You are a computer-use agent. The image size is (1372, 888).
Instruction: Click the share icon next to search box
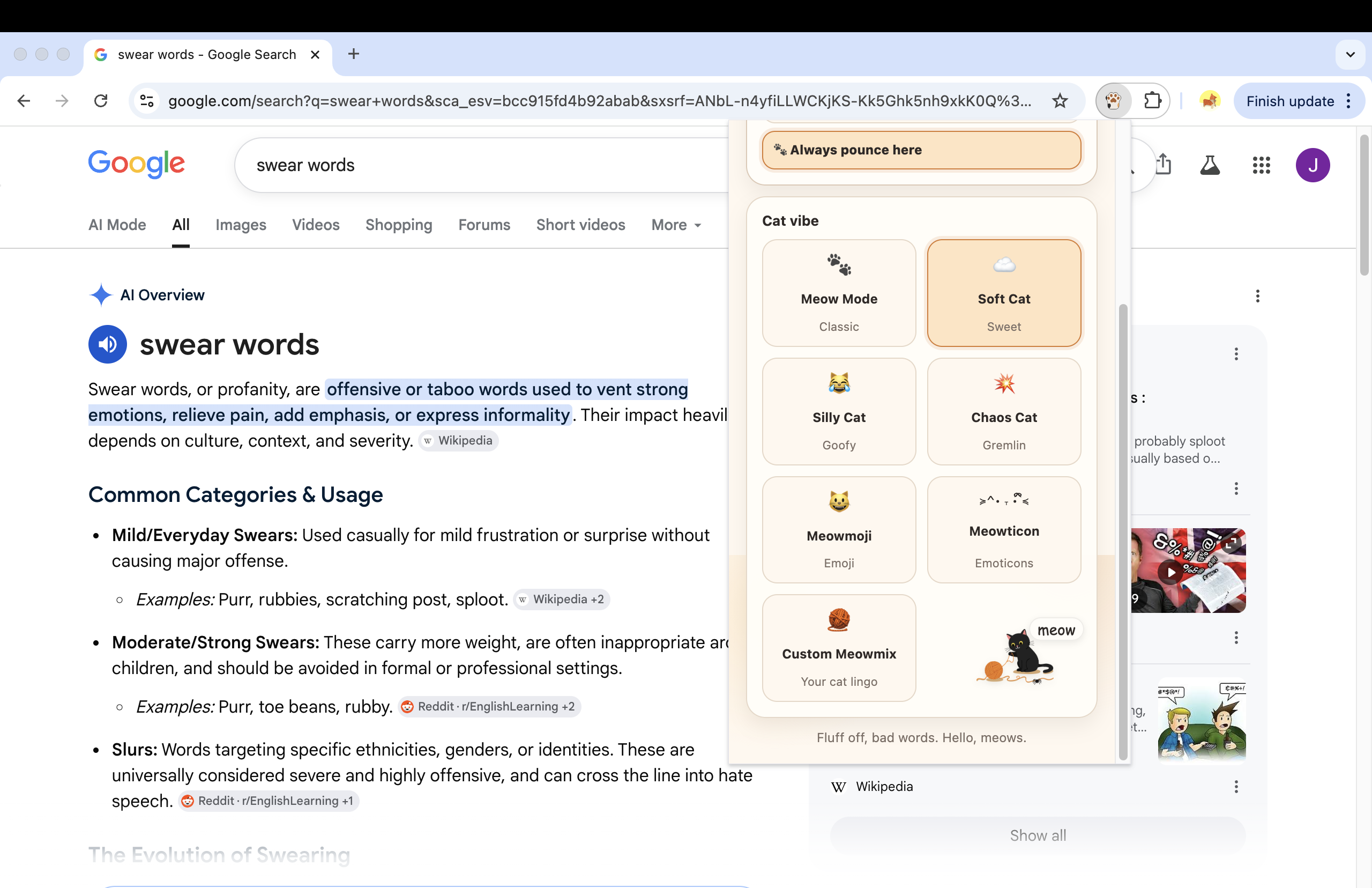coord(1164,164)
